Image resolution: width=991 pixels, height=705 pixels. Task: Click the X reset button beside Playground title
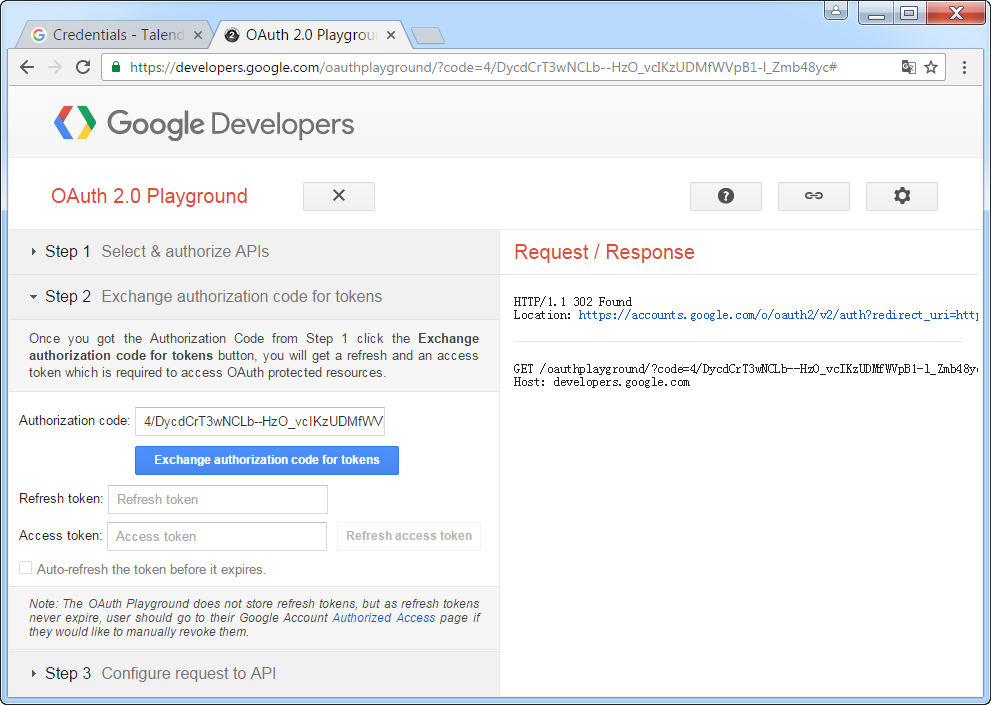338,196
